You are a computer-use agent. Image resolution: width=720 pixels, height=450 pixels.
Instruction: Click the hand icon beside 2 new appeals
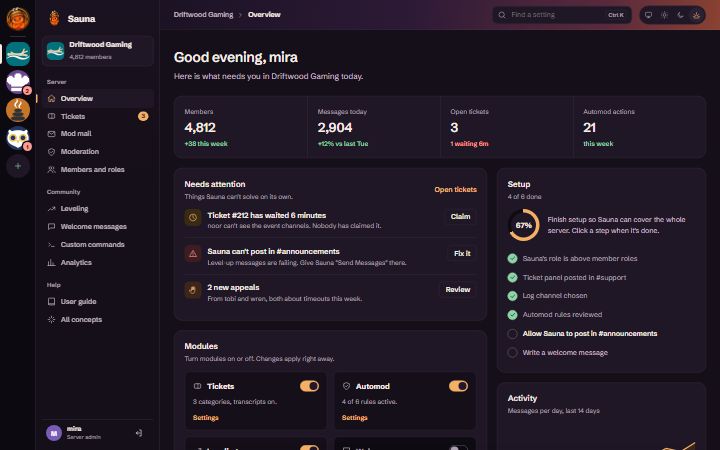click(x=193, y=290)
